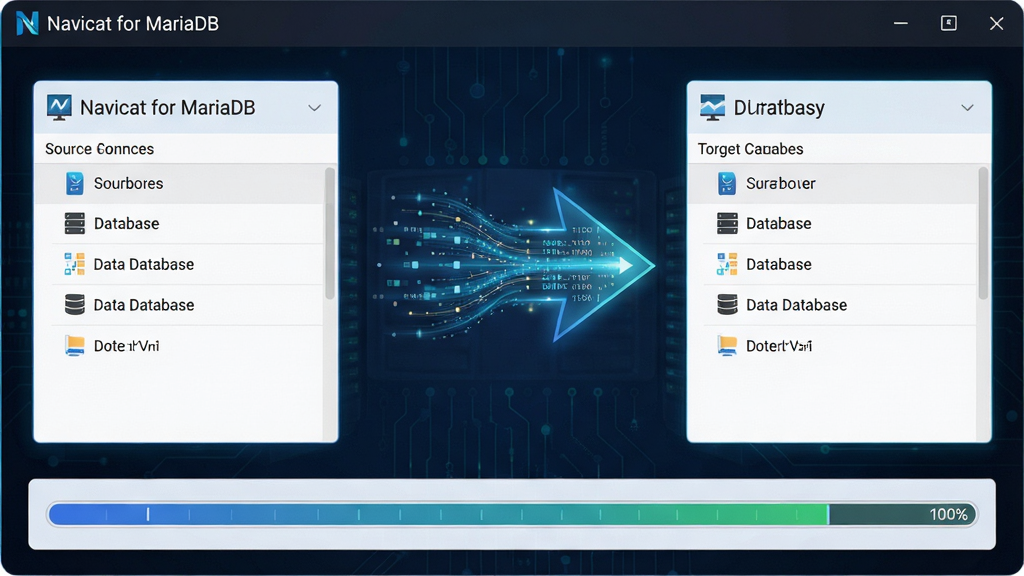Click the folder icon beside DoterVni
Screen dimensions: 1024x576
(x=74, y=345)
